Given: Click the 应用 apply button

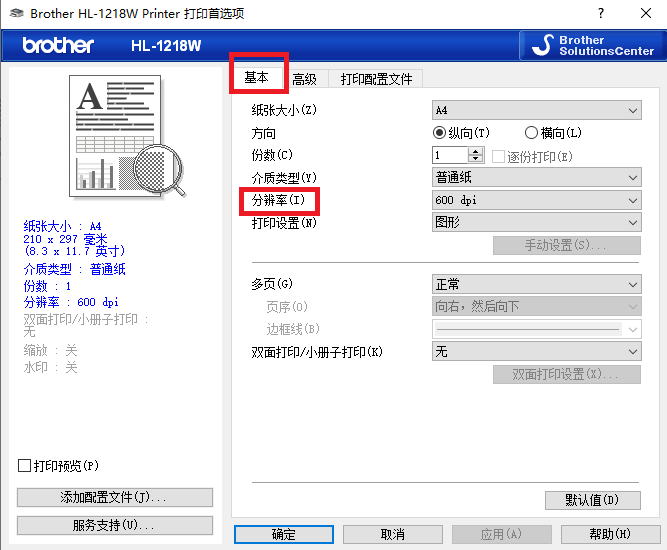Looking at the screenshot, I should point(502,534).
